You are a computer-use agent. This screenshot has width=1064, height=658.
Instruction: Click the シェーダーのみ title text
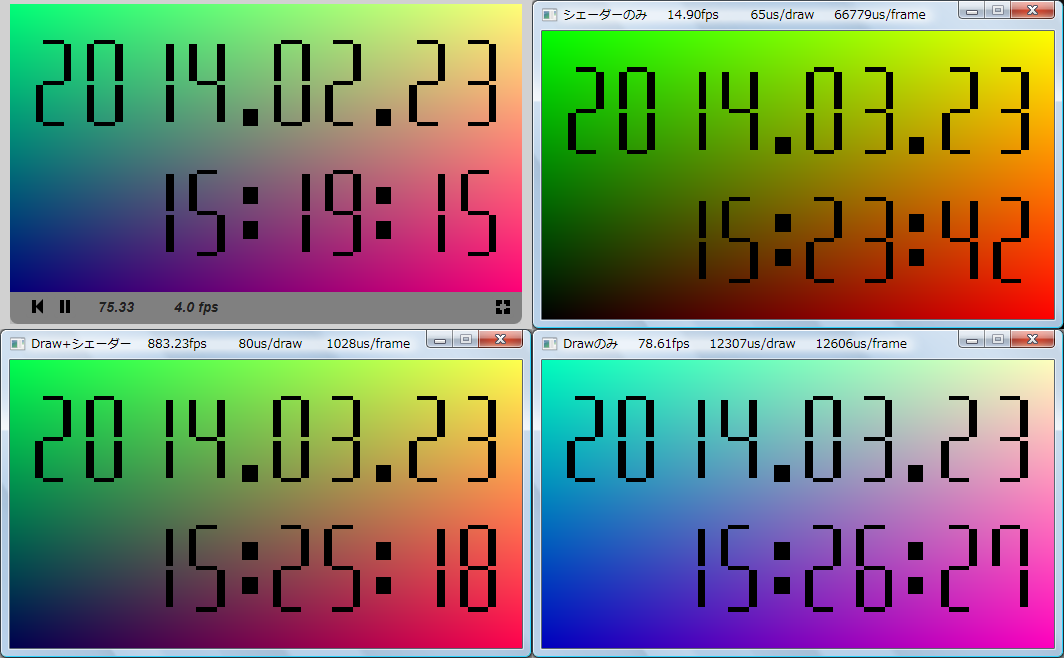[x=605, y=15]
